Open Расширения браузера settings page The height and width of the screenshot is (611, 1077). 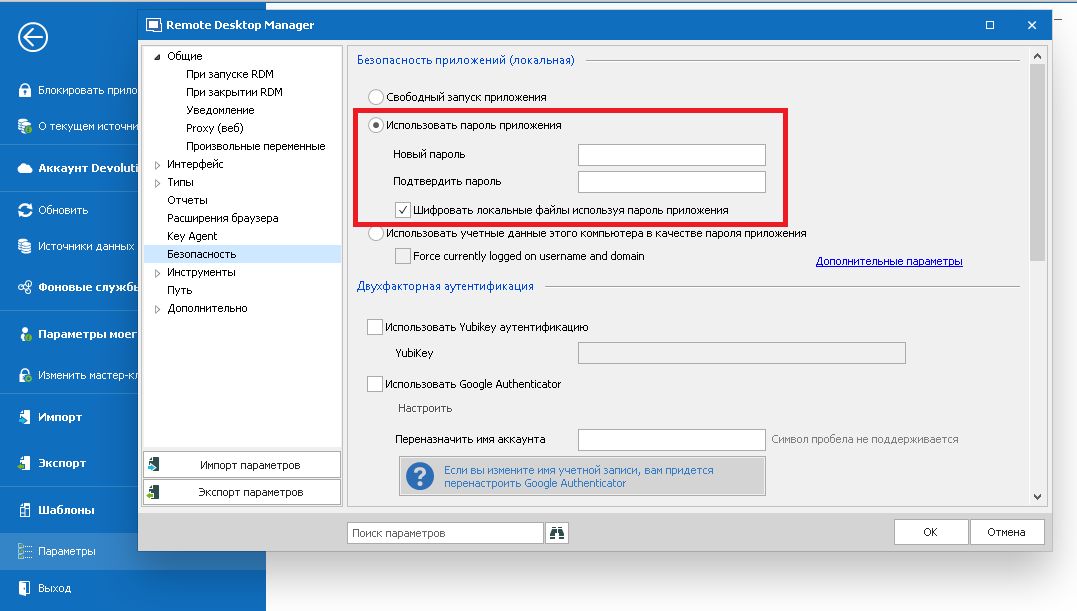(x=223, y=218)
